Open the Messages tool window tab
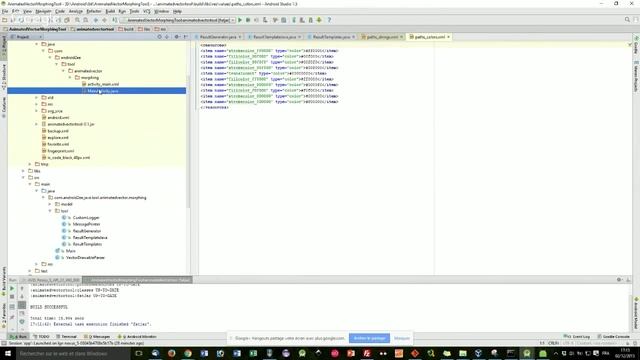The height and width of the screenshot is (360, 640). 98,337
